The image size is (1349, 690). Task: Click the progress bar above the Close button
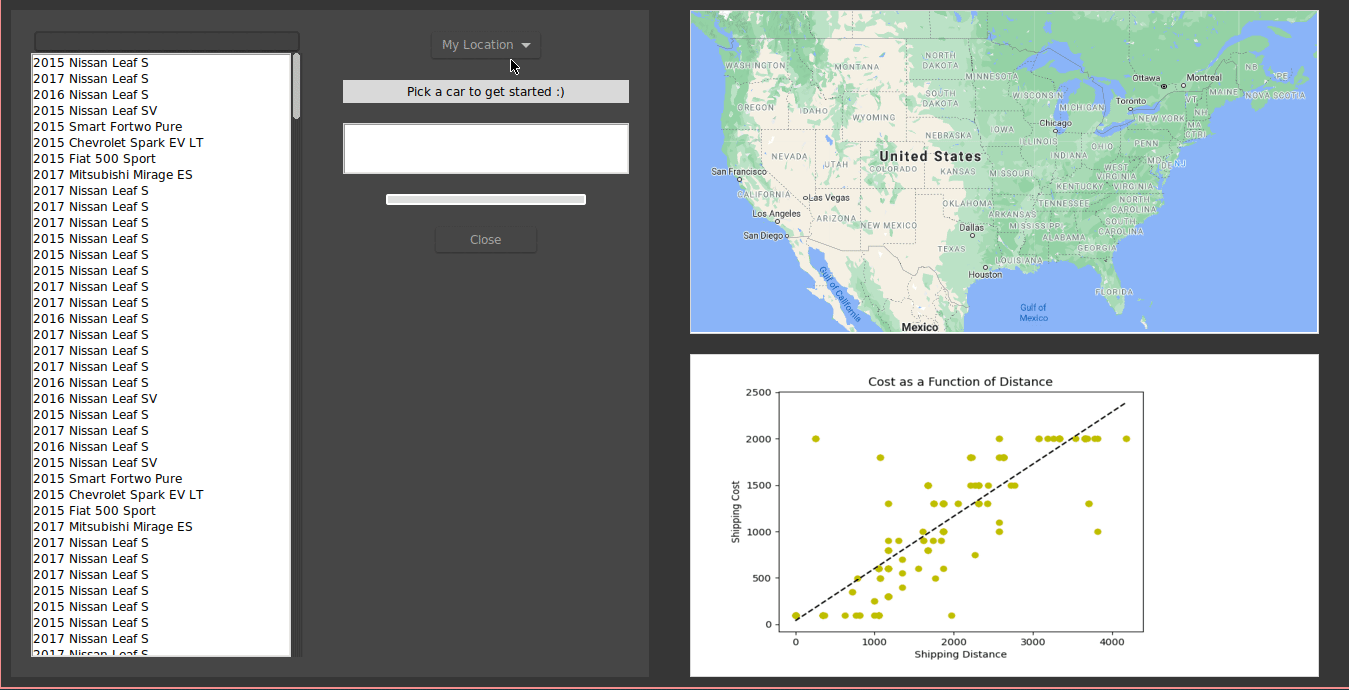(486, 200)
